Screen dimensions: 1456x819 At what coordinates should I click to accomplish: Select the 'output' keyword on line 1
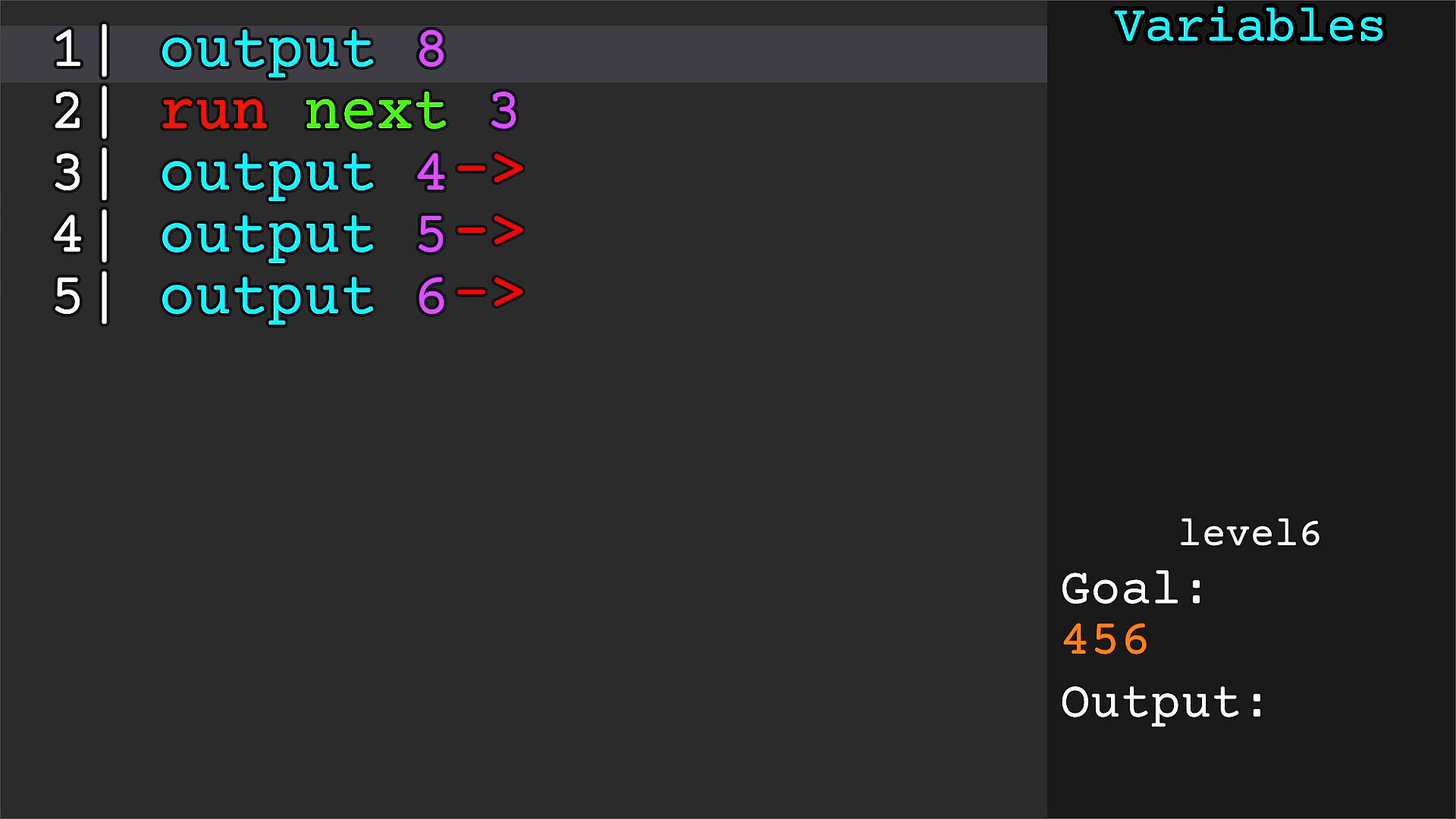(268, 50)
